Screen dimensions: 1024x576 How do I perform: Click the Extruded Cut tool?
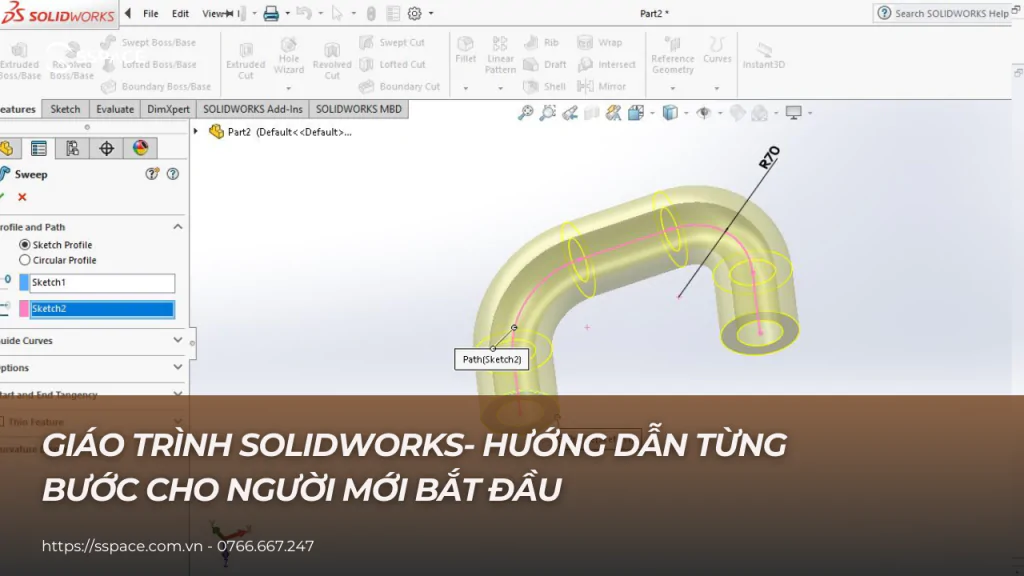click(246, 61)
